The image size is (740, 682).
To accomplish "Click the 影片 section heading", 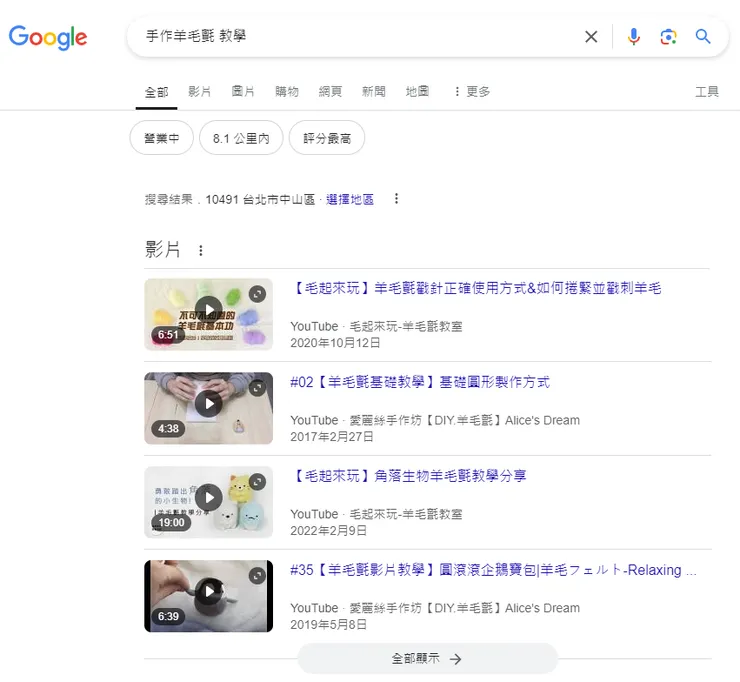I will point(162,249).
